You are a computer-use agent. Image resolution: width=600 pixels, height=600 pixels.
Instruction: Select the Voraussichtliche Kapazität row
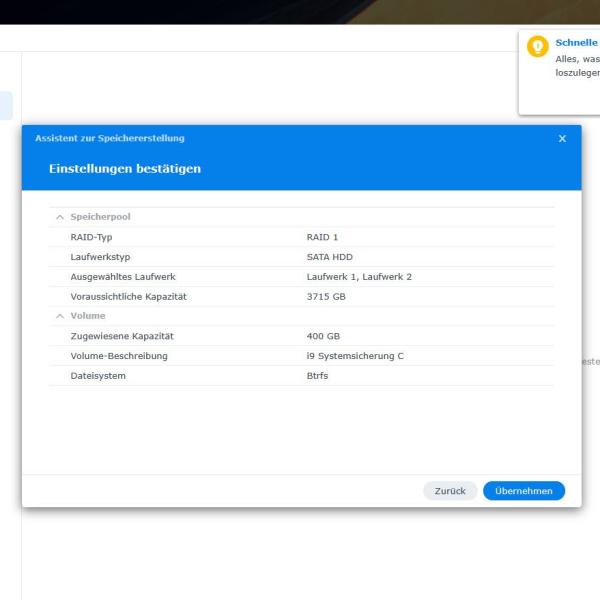pos(128,297)
